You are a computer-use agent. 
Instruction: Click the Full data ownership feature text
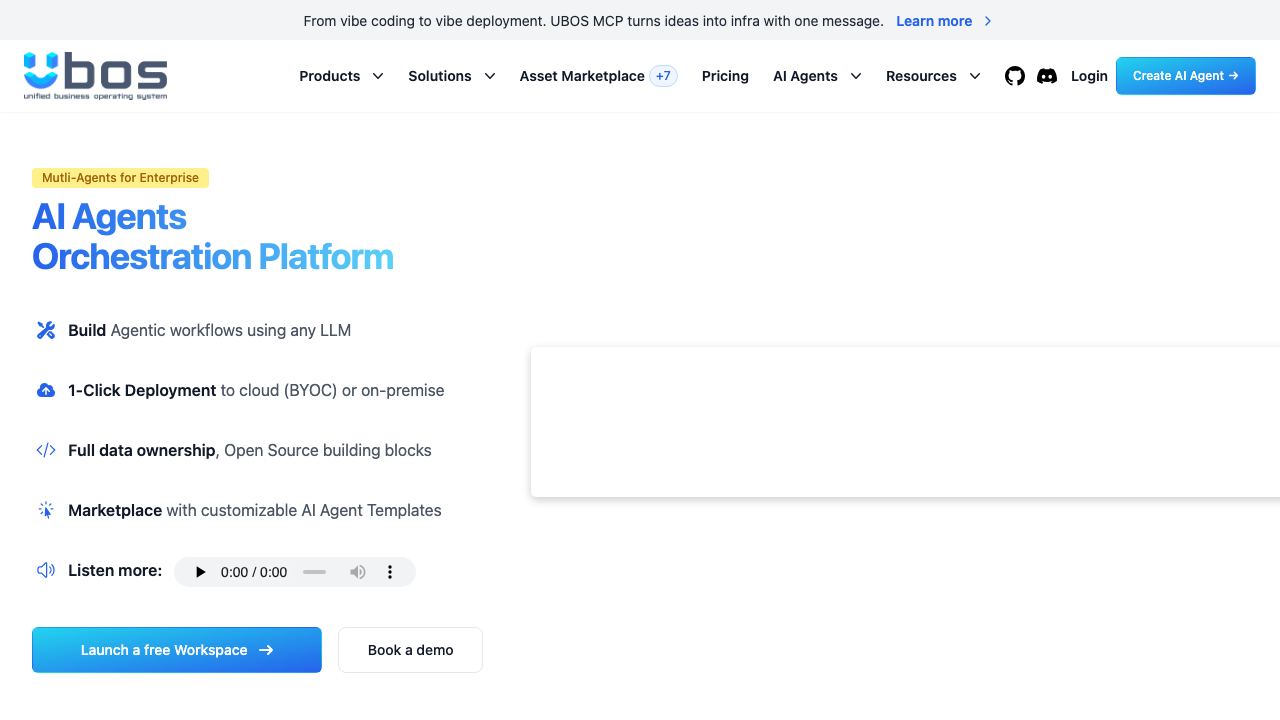coord(250,450)
